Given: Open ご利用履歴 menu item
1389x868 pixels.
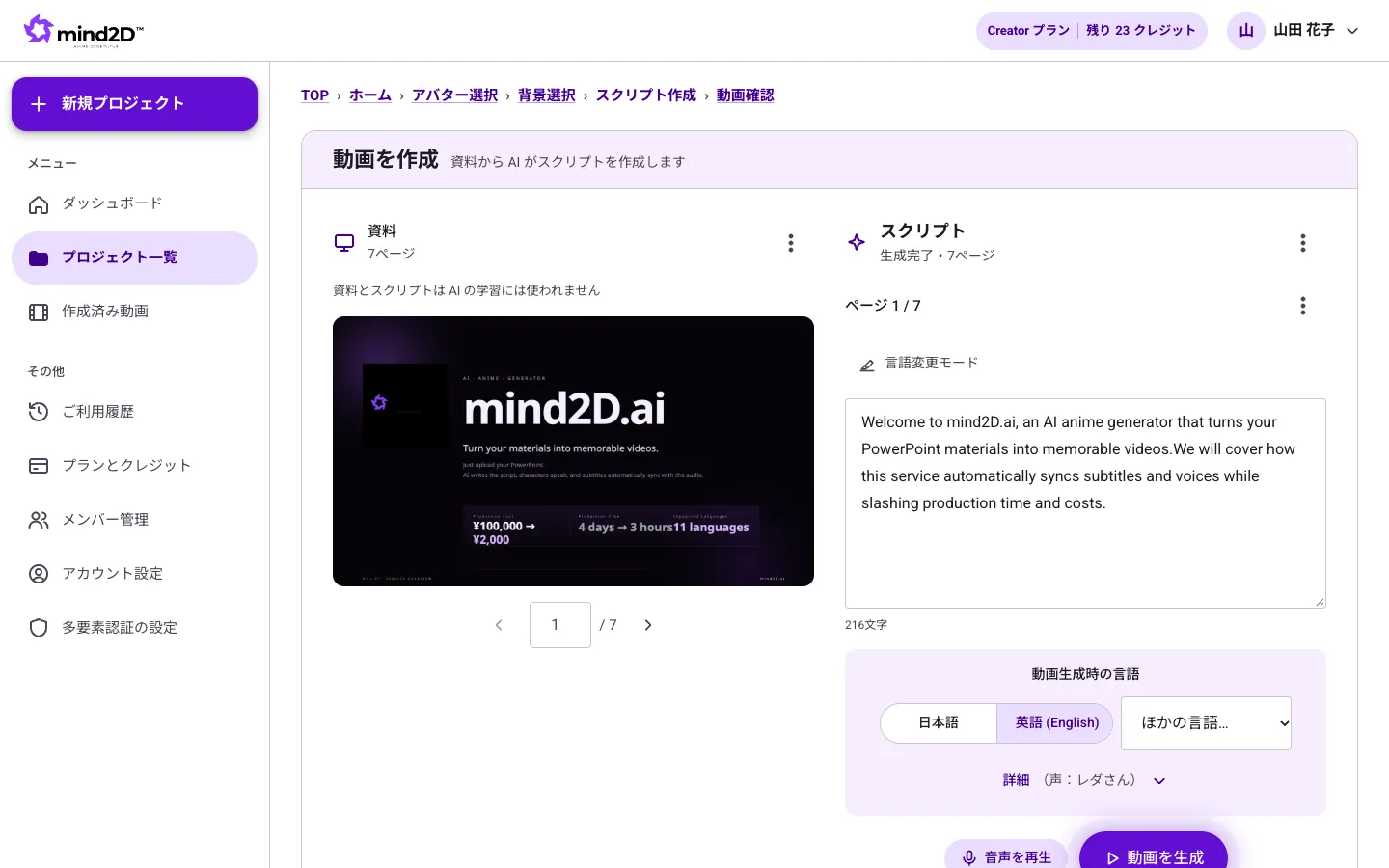Looking at the screenshot, I should tap(134, 412).
